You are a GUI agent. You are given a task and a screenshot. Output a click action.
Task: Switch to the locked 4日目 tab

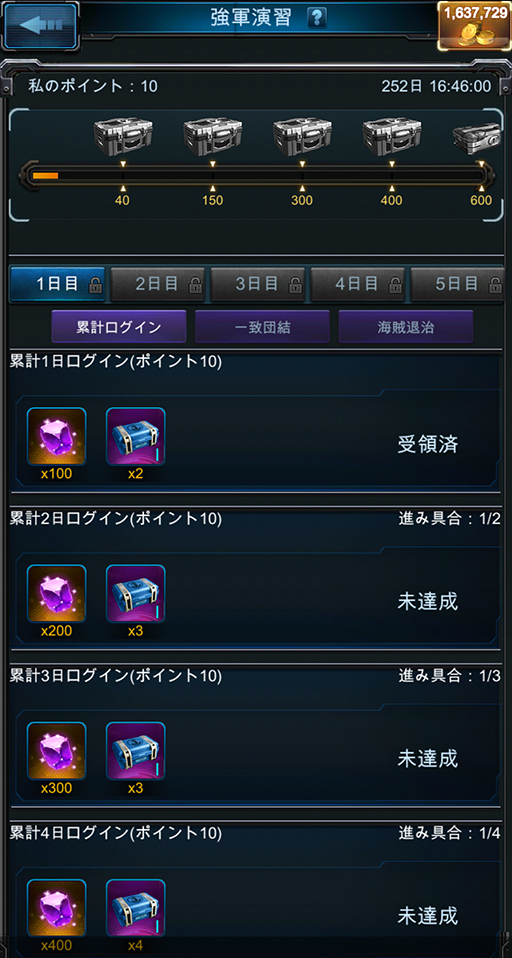pyautogui.click(x=358, y=284)
